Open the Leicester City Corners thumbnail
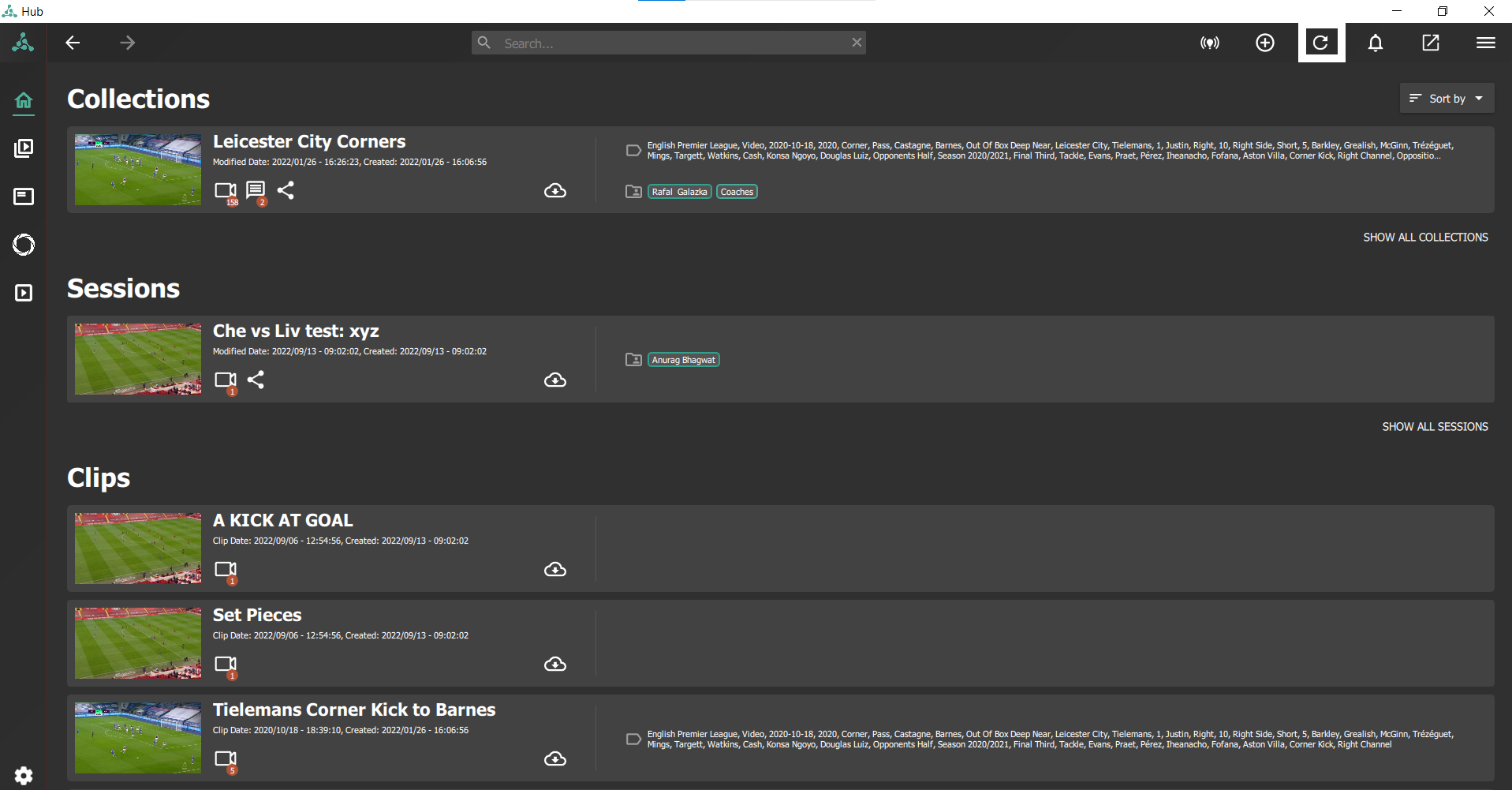The height and width of the screenshot is (790, 1512). (x=138, y=170)
